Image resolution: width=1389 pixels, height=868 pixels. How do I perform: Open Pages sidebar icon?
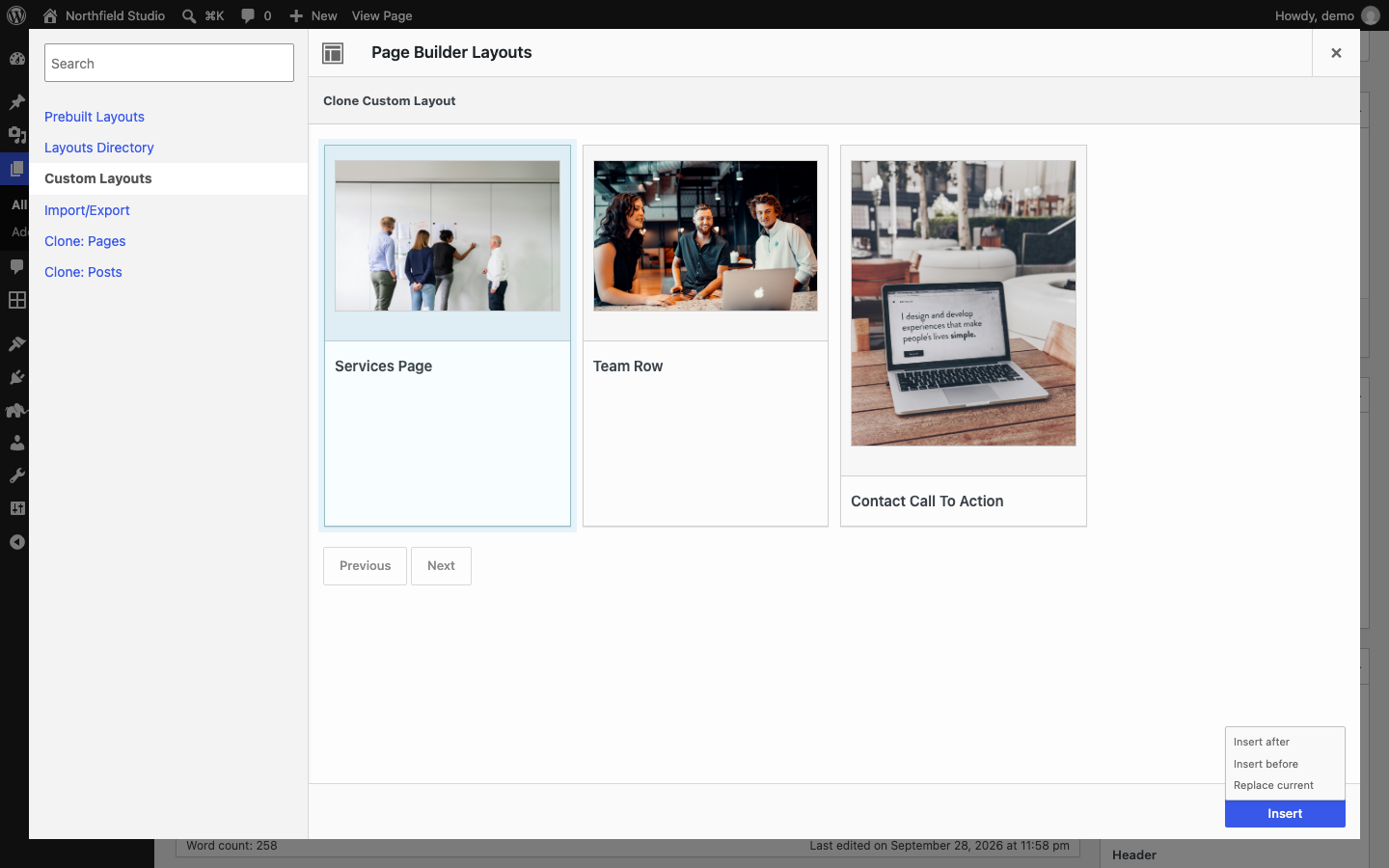tap(16, 169)
